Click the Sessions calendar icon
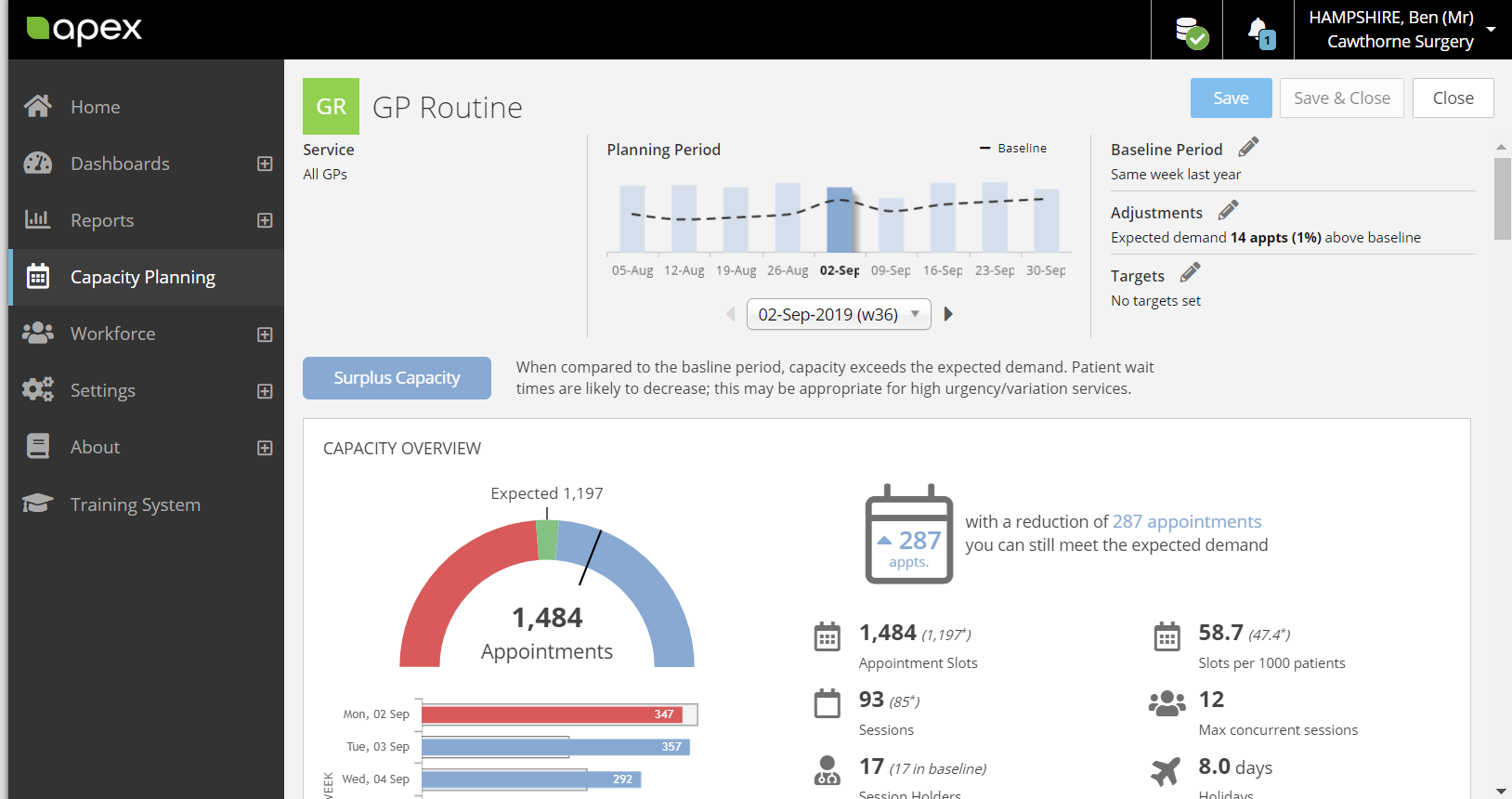Viewport: 1512px width, 799px height. point(828,703)
